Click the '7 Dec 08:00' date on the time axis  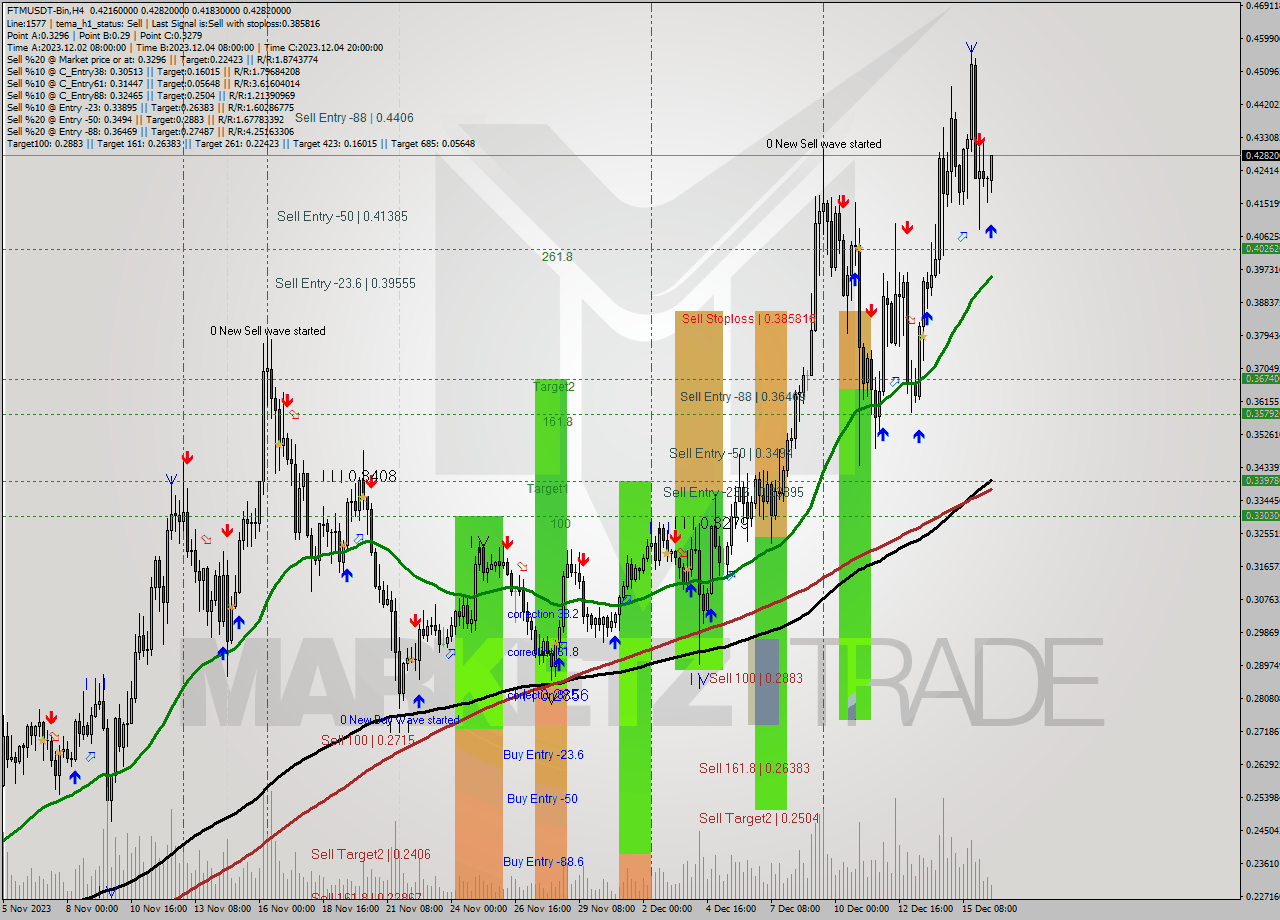click(795, 909)
